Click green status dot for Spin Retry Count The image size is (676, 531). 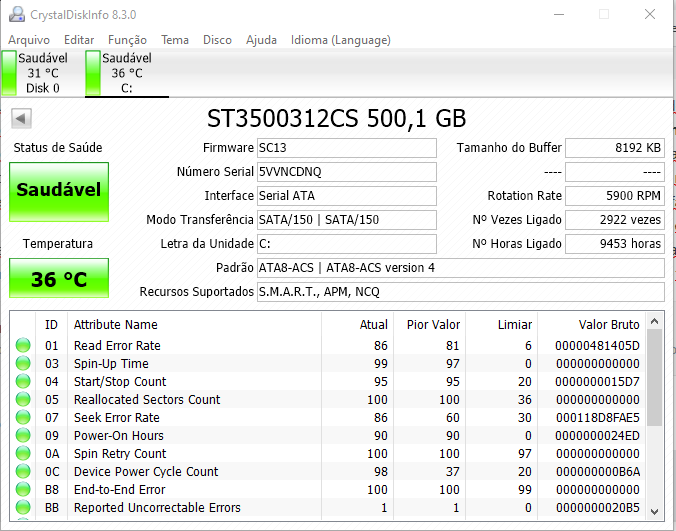coord(23,453)
